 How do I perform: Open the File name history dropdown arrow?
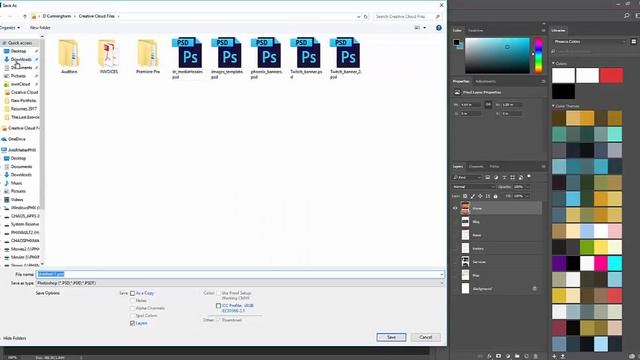pyautogui.click(x=442, y=274)
